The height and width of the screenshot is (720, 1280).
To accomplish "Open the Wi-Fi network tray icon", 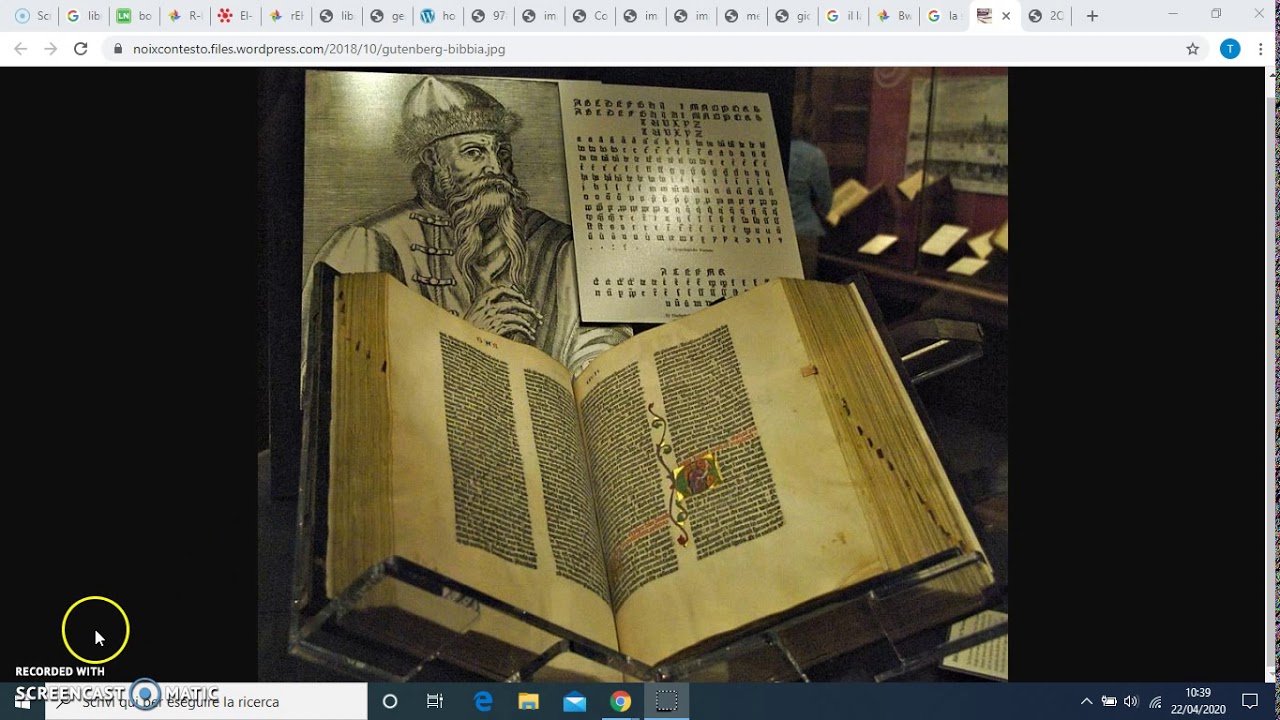I will pyautogui.click(x=1155, y=702).
